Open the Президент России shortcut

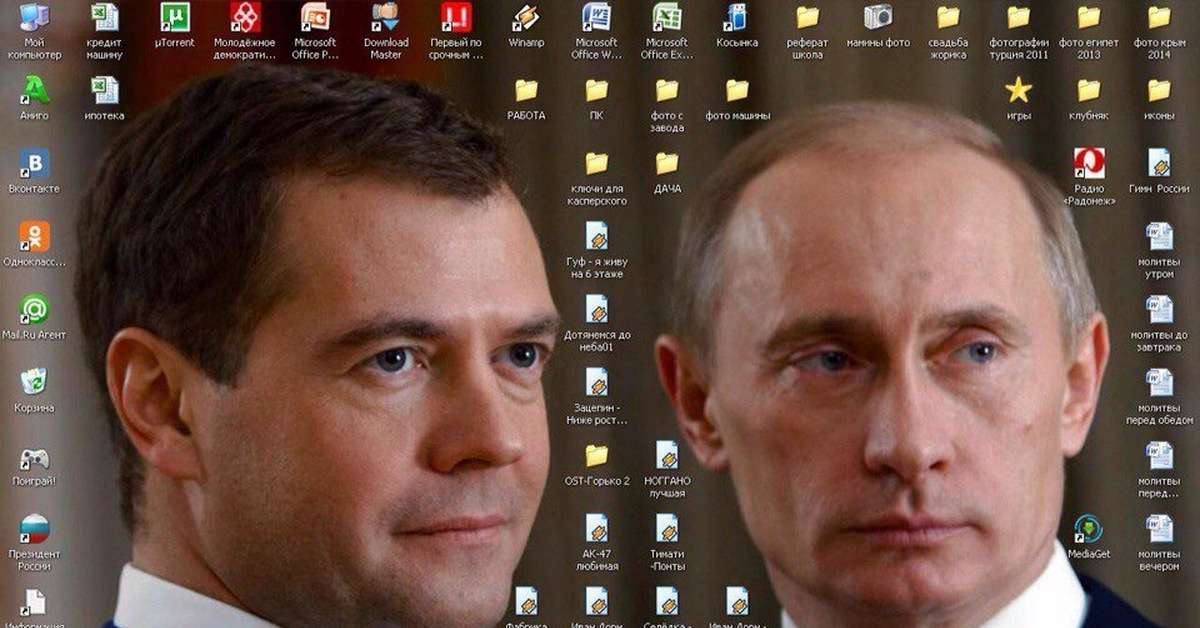34,529
